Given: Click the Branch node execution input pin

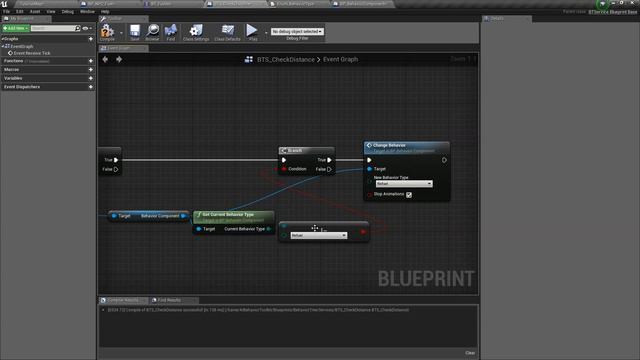Looking at the screenshot, I should pos(284,160).
